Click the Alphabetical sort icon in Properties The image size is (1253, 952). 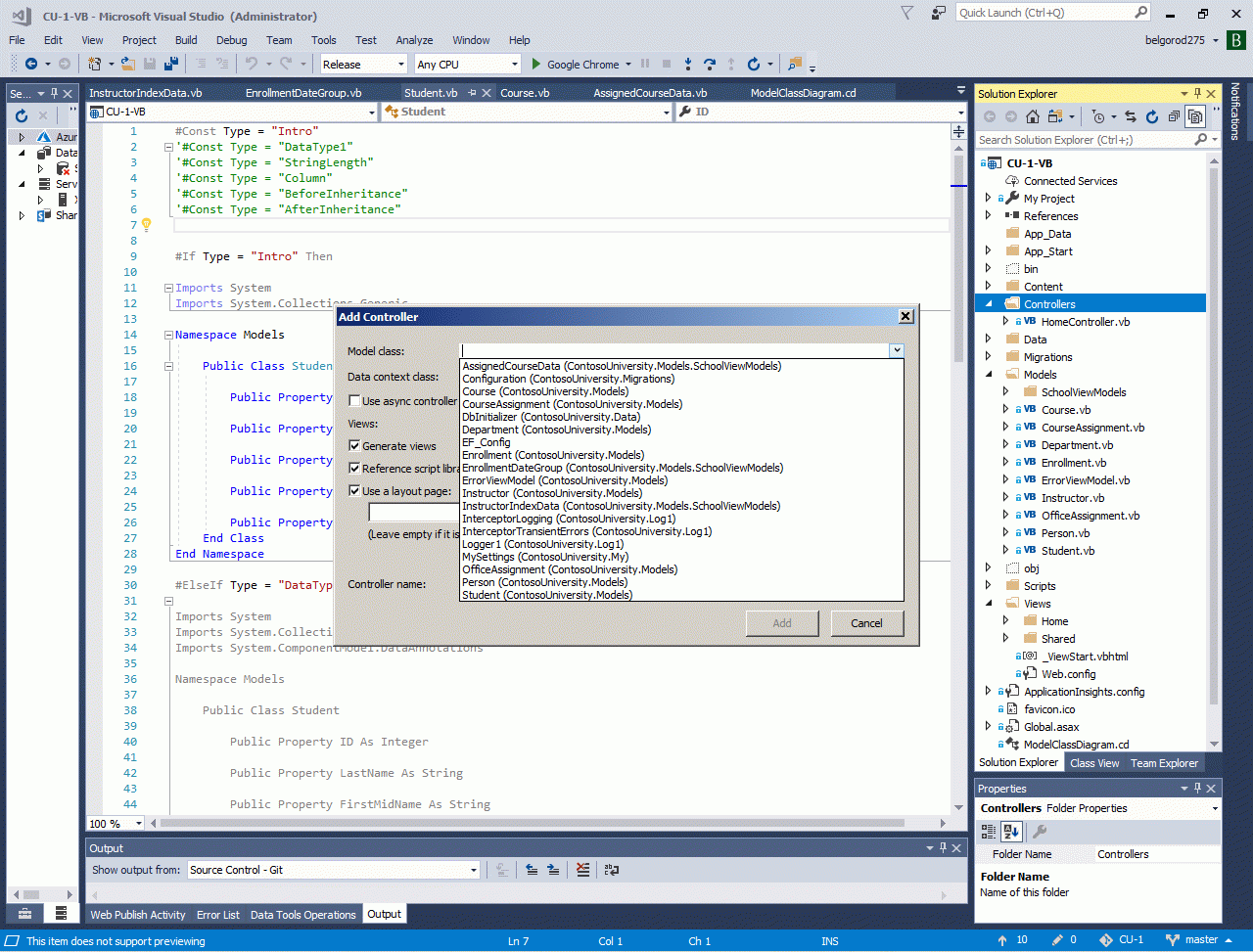coord(1011,832)
